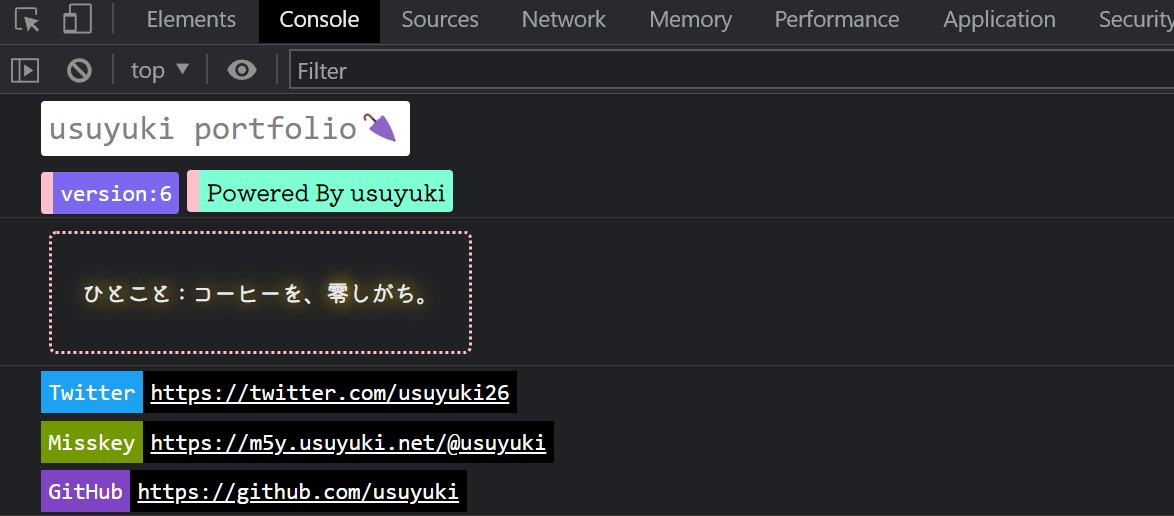1174x516 pixels.
Task: Open the top context dropdown
Action: click(160, 70)
